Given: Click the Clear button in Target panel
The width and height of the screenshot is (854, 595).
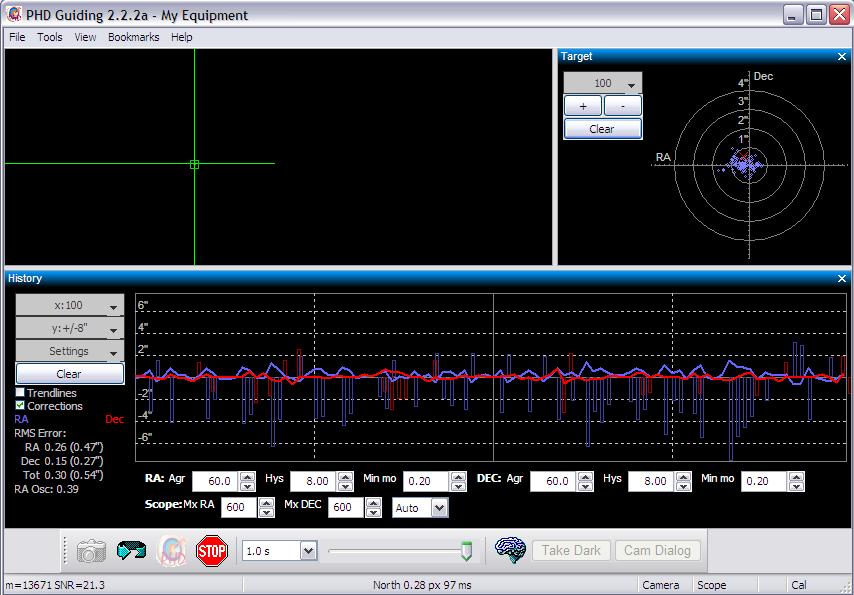Looking at the screenshot, I should tap(602, 129).
